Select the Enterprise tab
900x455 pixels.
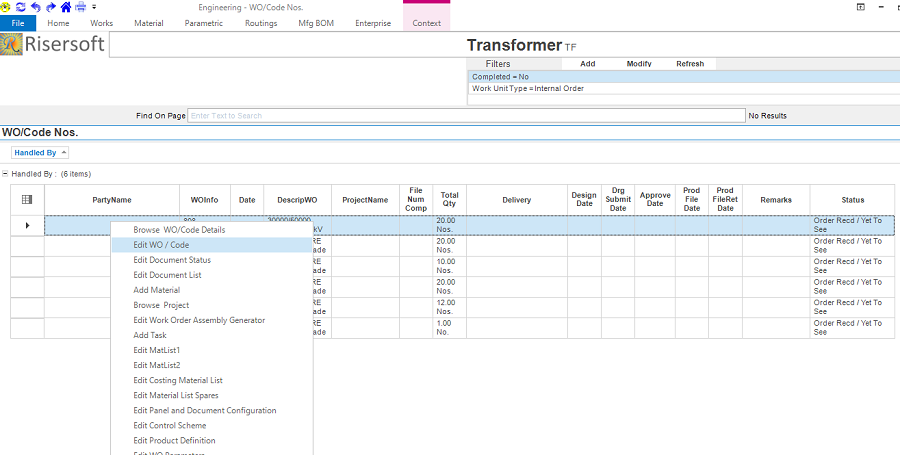373,24
